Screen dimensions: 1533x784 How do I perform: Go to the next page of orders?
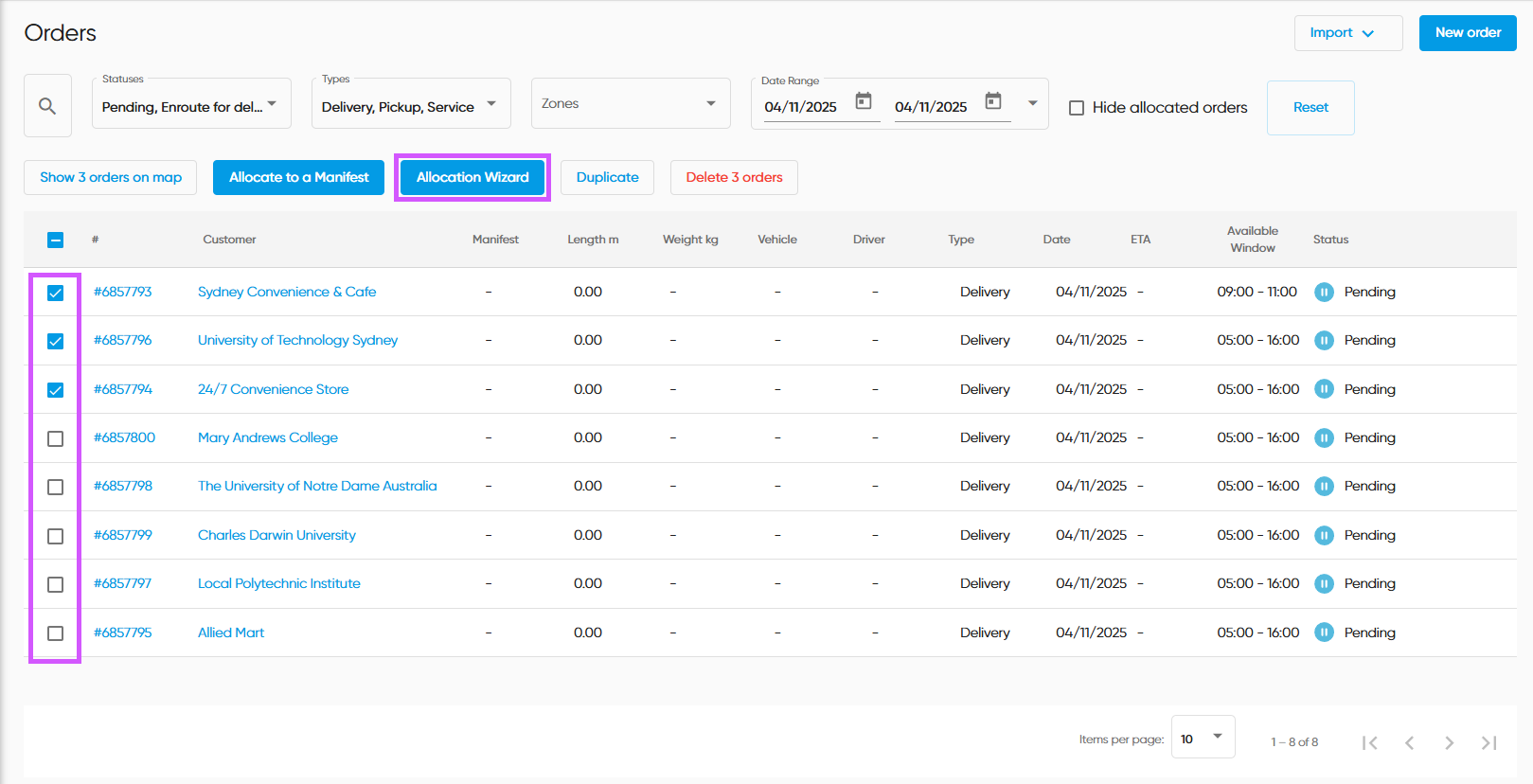[x=1449, y=742]
